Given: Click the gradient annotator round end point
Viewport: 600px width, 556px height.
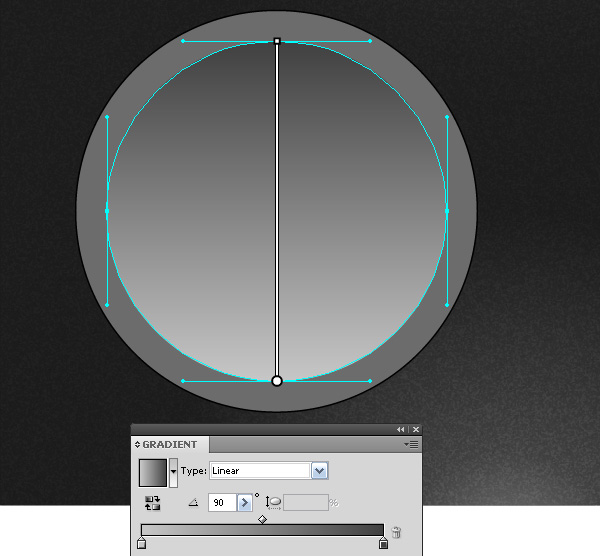Looking at the screenshot, I should point(277,381).
